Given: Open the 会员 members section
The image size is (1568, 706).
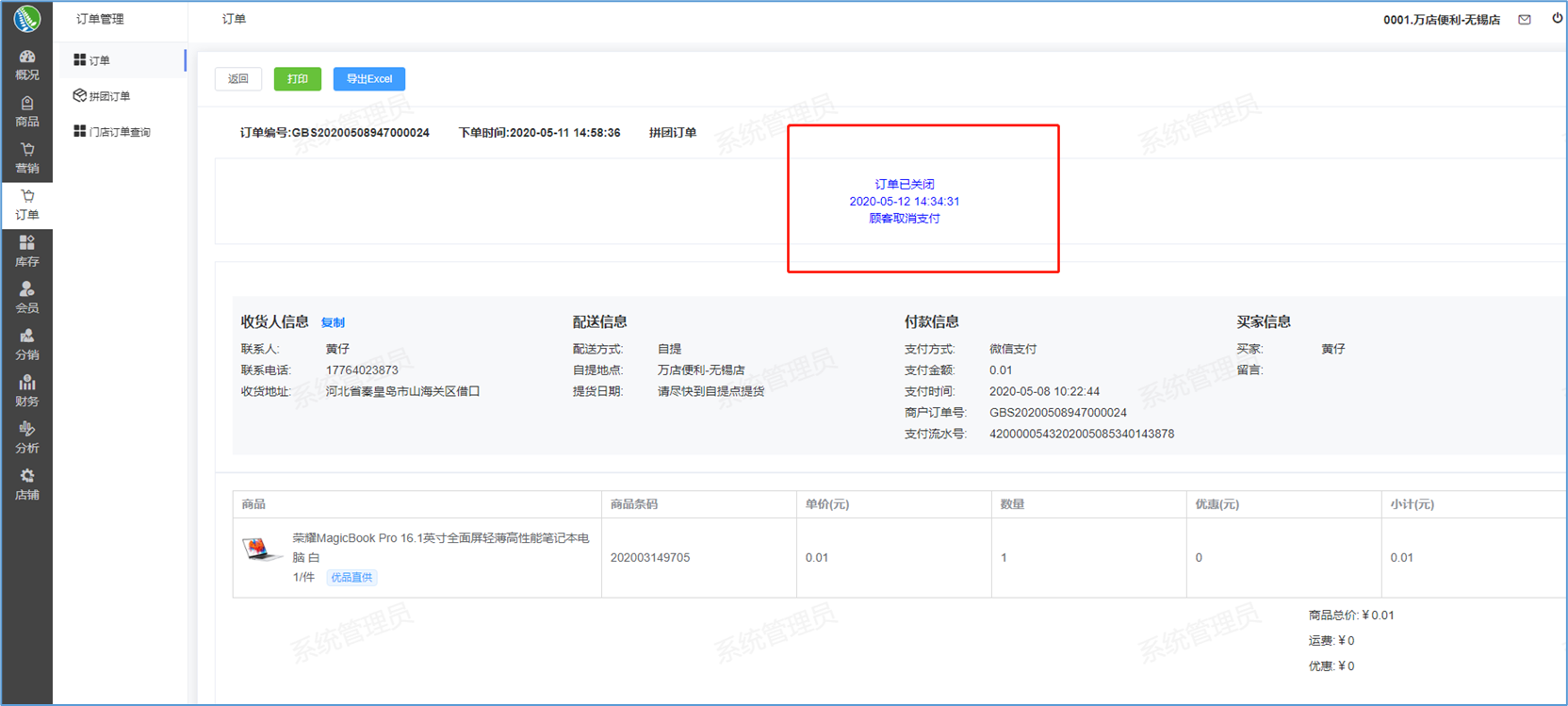Looking at the screenshot, I should (26, 299).
